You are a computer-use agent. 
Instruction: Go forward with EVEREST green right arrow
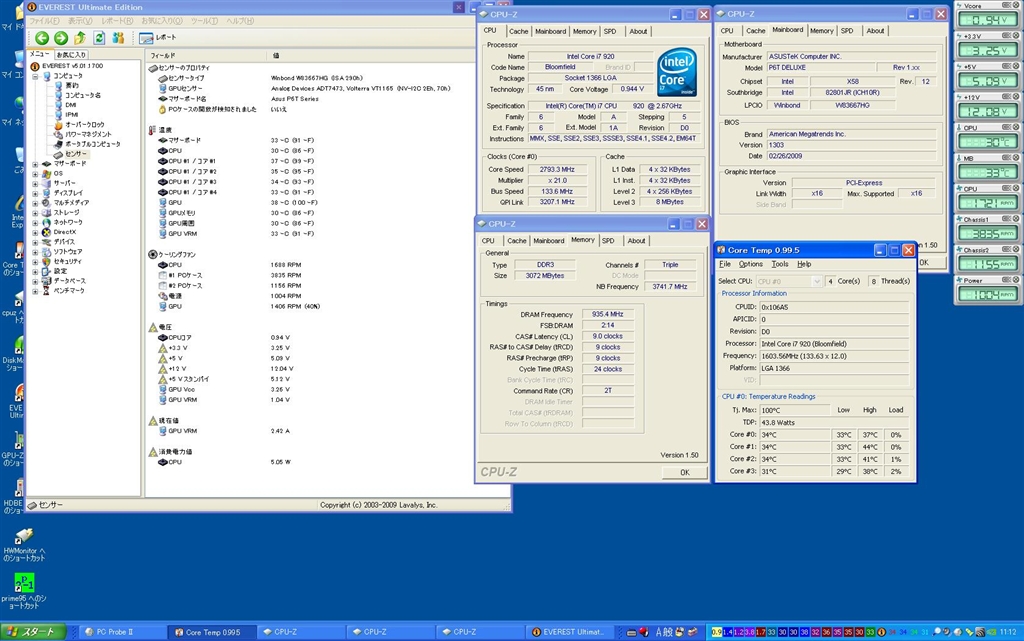point(61,39)
